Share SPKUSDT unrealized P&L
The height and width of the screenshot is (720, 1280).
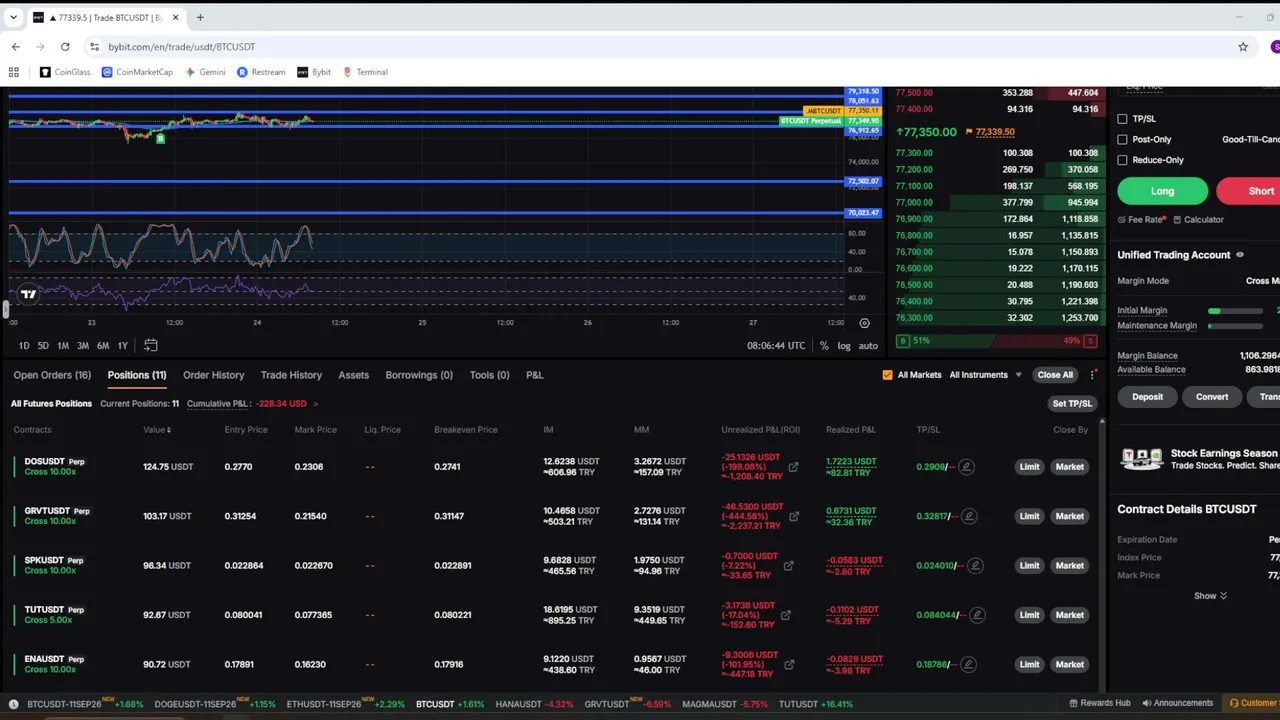pyautogui.click(x=788, y=566)
